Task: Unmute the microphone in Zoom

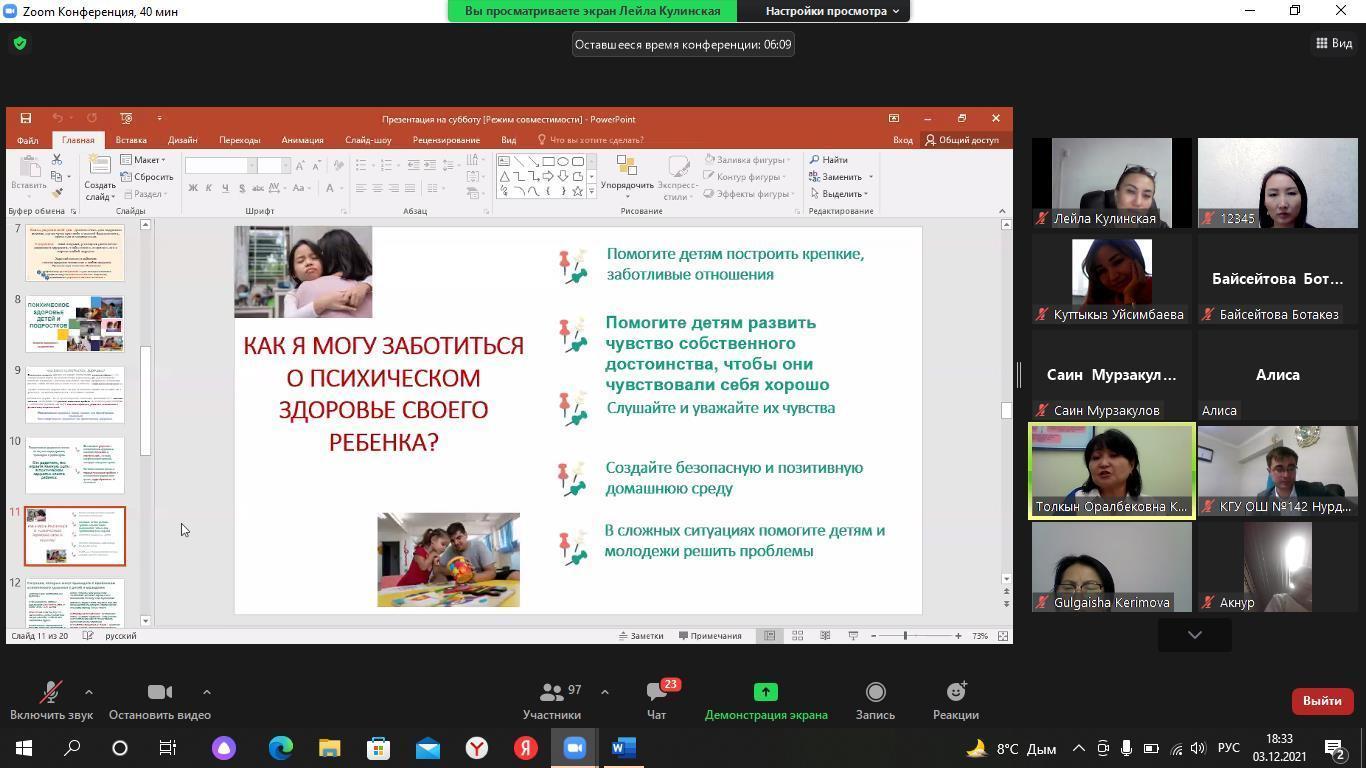Action: coord(50,700)
